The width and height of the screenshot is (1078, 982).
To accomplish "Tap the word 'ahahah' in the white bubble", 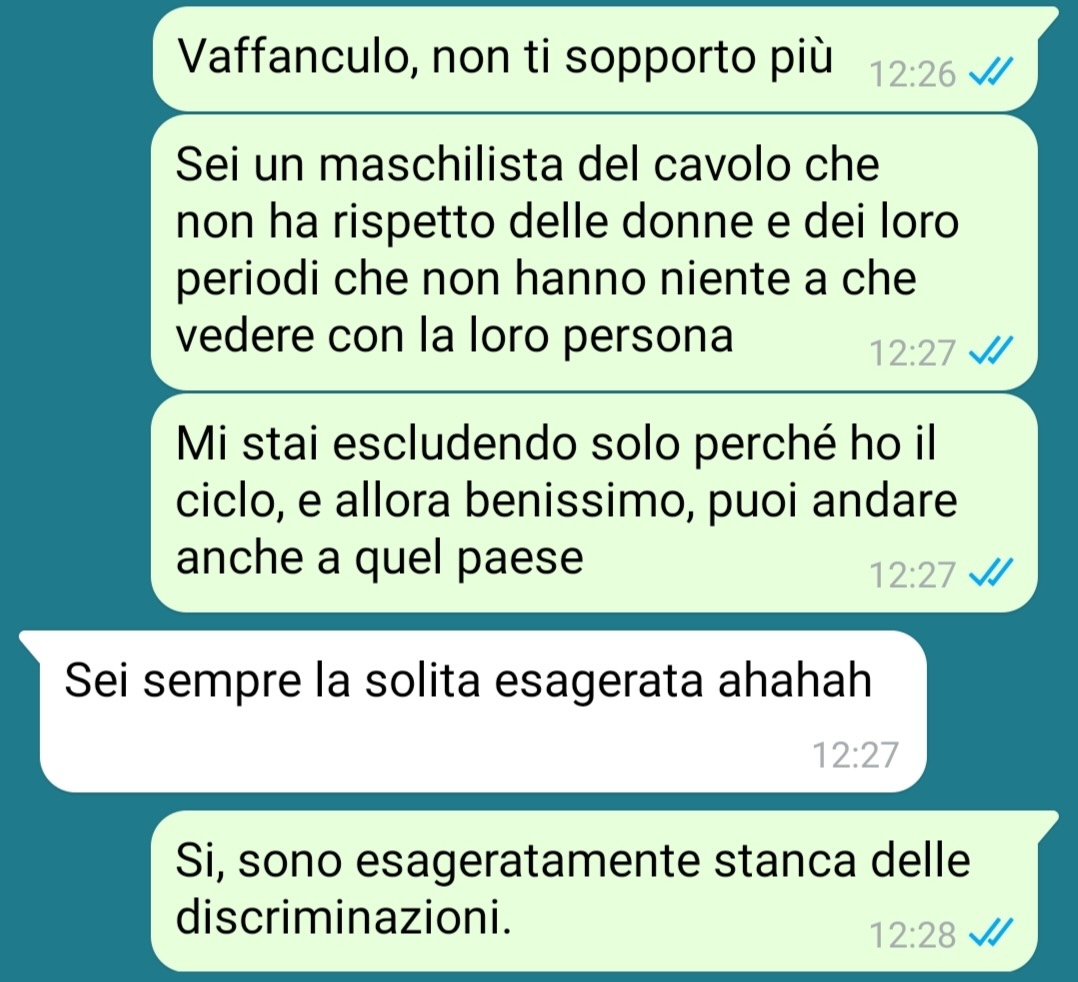I will coord(795,679).
